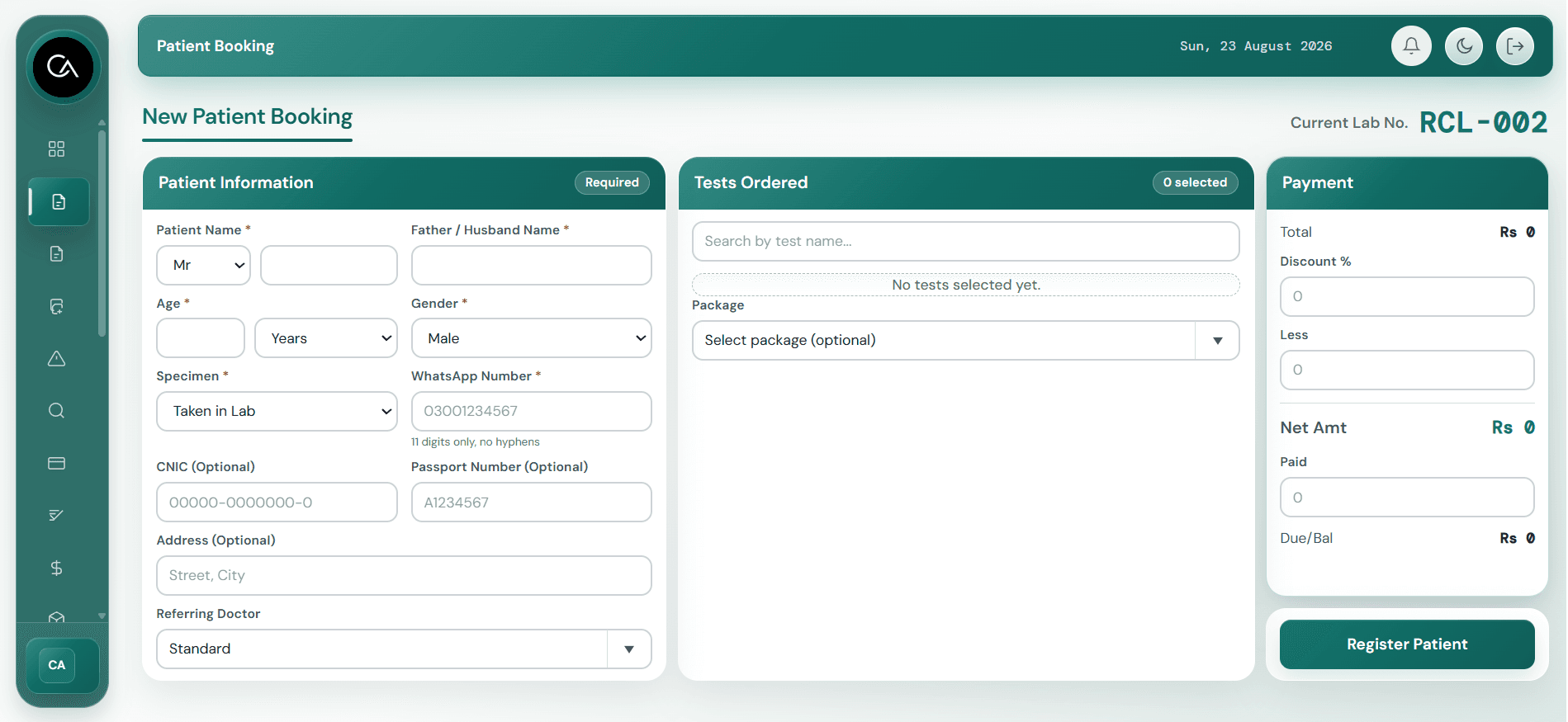Open the dollar sign finance icon
This screenshot has height=722, width=1568.
pos(56,568)
